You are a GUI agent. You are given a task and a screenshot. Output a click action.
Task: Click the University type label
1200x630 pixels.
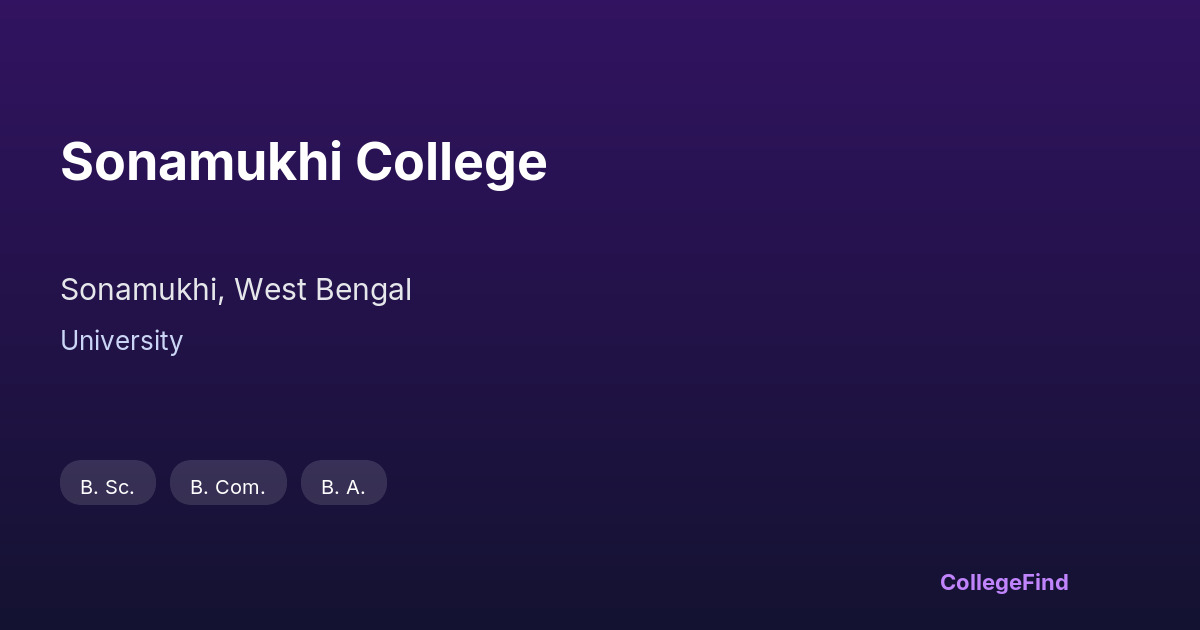click(121, 341)
